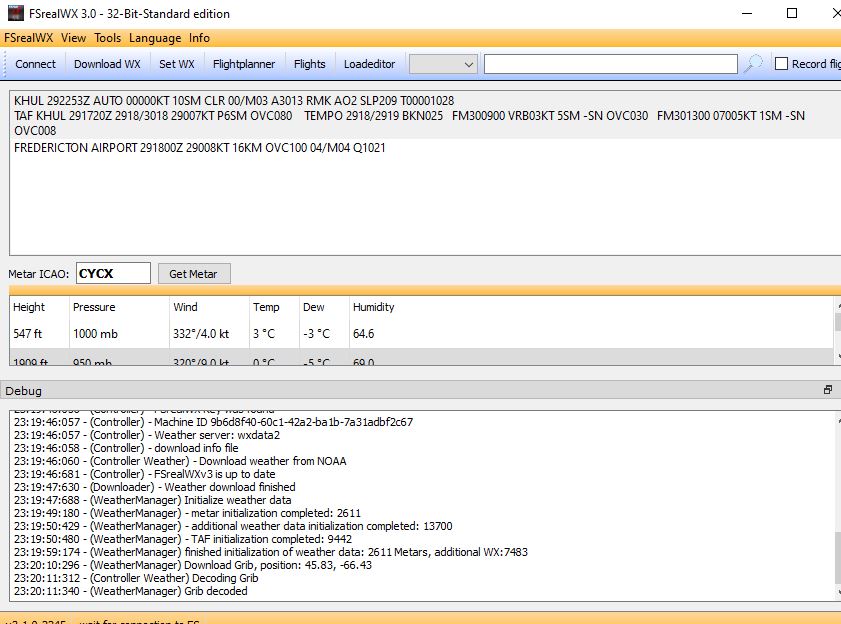Image resolution: width=841 pixels, height=624 pixels.
Task: Click 'Weather download finished' log line
Action: click(x=154, y=487)
